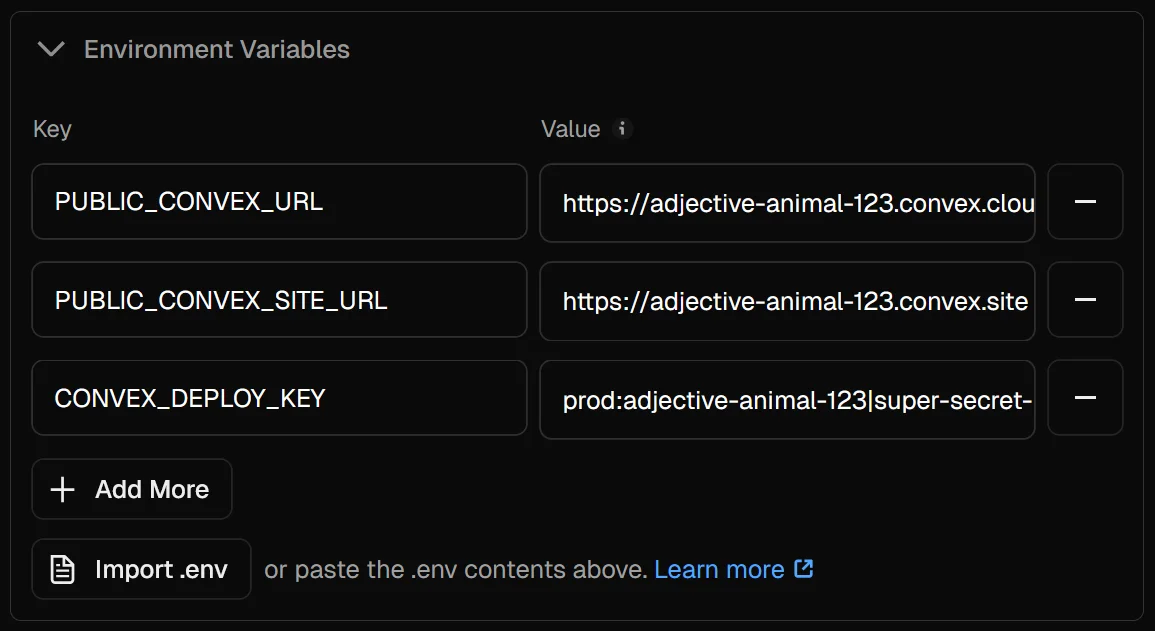Screen dimensions: 1155x631
Task: Click the document icon on Import .env
Action: (63, 569)
